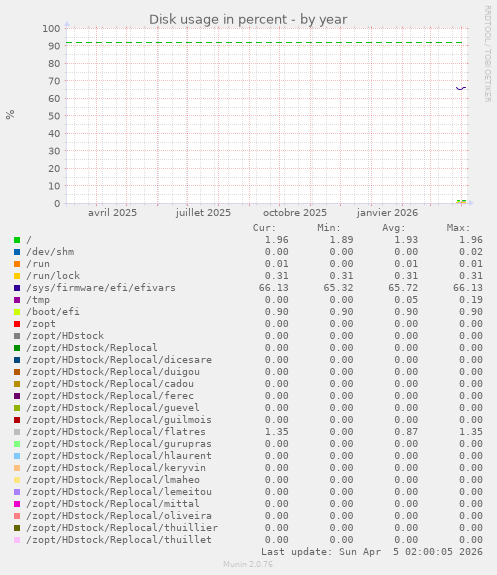Click the gray swatch beside /zopt/HDstock
Screen dimensions: 497x575
pos(17,336)
